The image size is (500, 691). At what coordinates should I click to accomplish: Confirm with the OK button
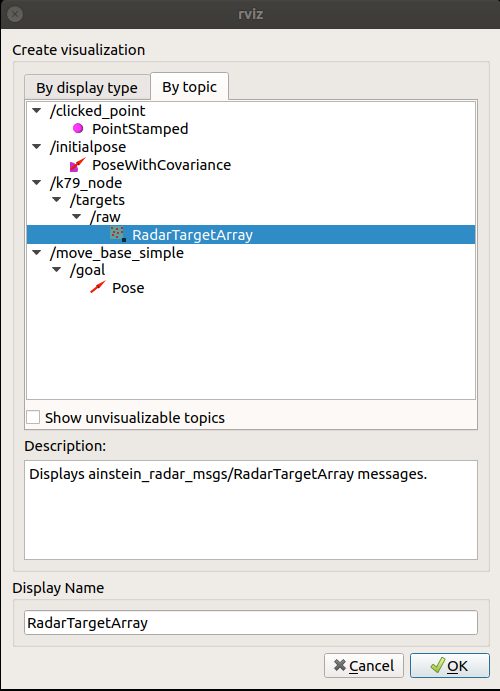pyautogui.click(x=450, y=665)
